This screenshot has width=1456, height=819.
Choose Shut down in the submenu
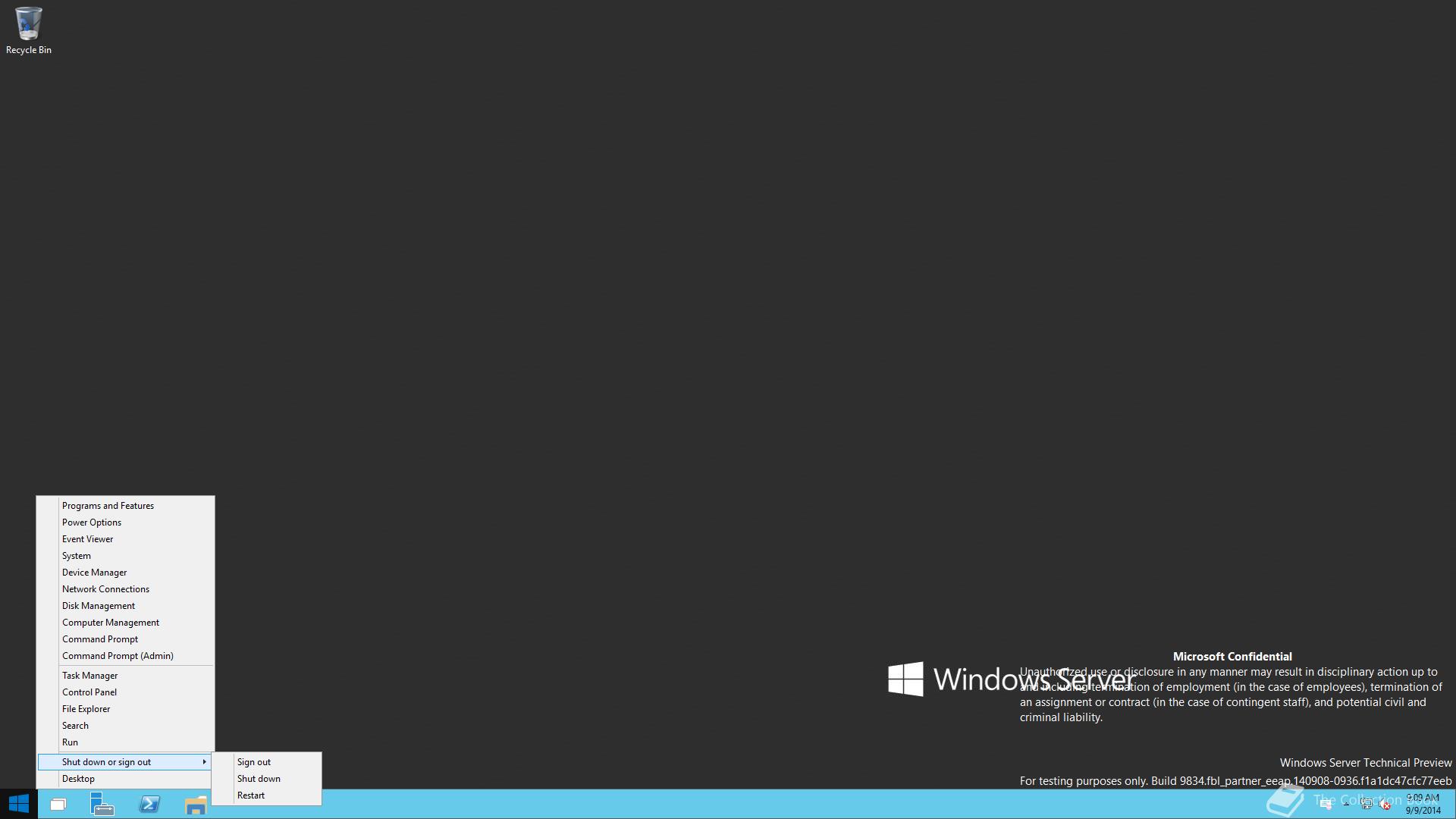[259, 779]
